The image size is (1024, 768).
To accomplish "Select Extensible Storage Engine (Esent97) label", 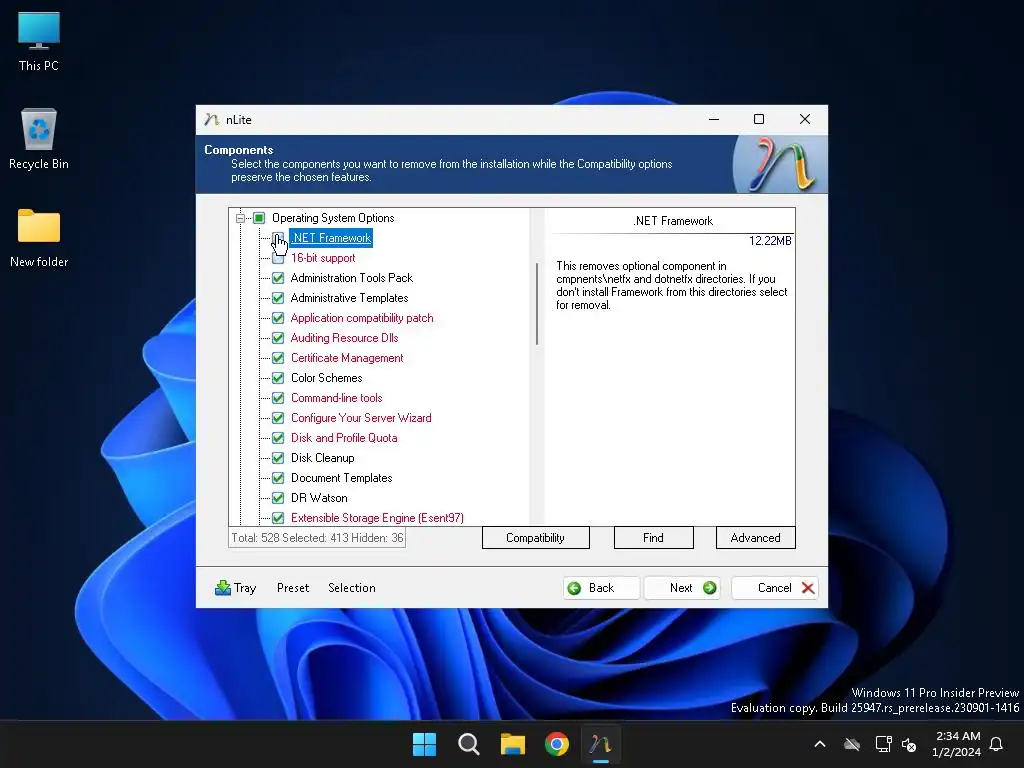I will click(x=377, y=518).
